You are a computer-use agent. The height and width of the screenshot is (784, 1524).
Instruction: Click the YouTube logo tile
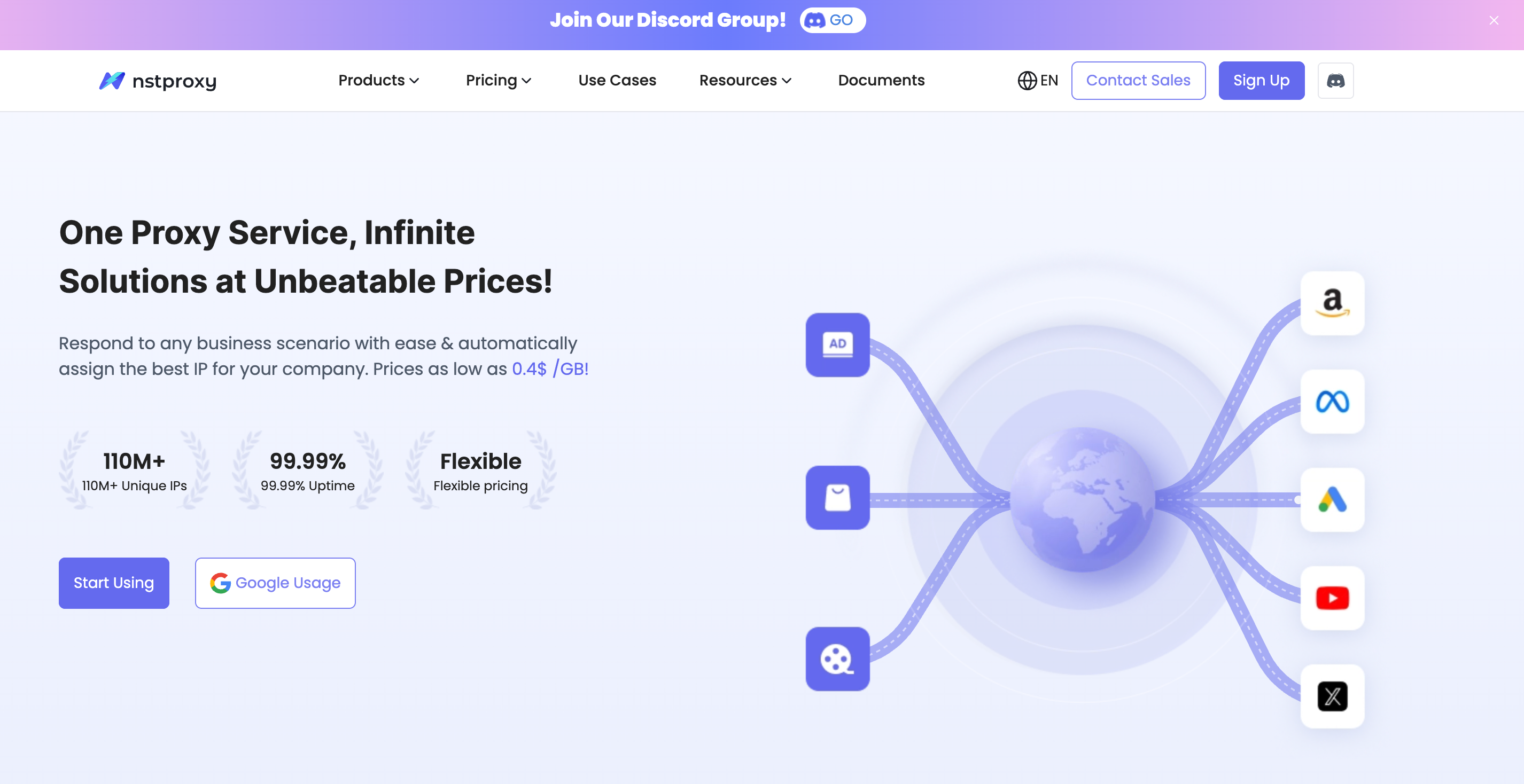coord(1332,598)
